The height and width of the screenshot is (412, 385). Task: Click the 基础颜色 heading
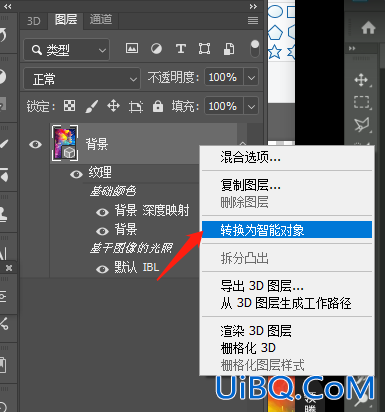click(x=113, y=191)
